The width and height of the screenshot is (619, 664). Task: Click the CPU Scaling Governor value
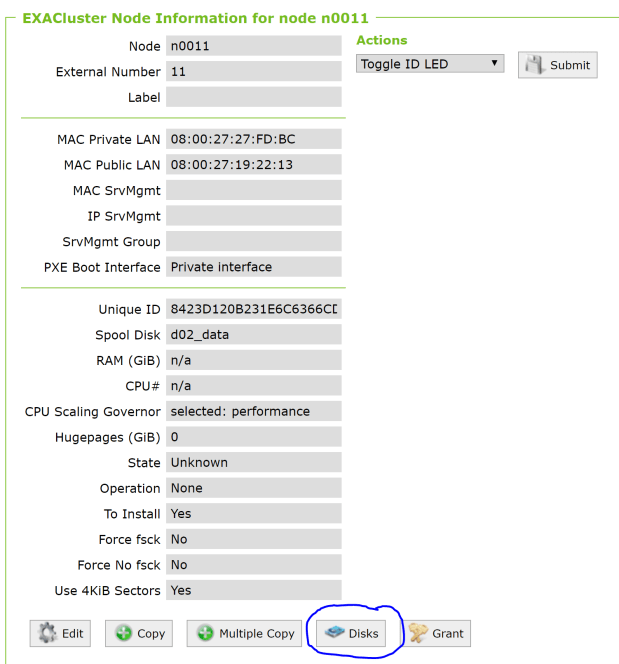pos(254,411)
